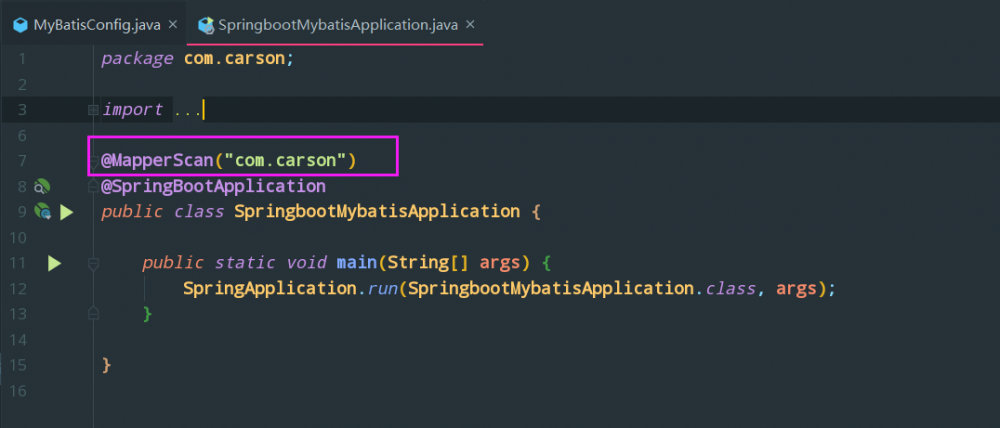Click the SpringbootMybatisApplication.java file icon
The width and height of the screenshot is (1000, 428).
point(205,26)
